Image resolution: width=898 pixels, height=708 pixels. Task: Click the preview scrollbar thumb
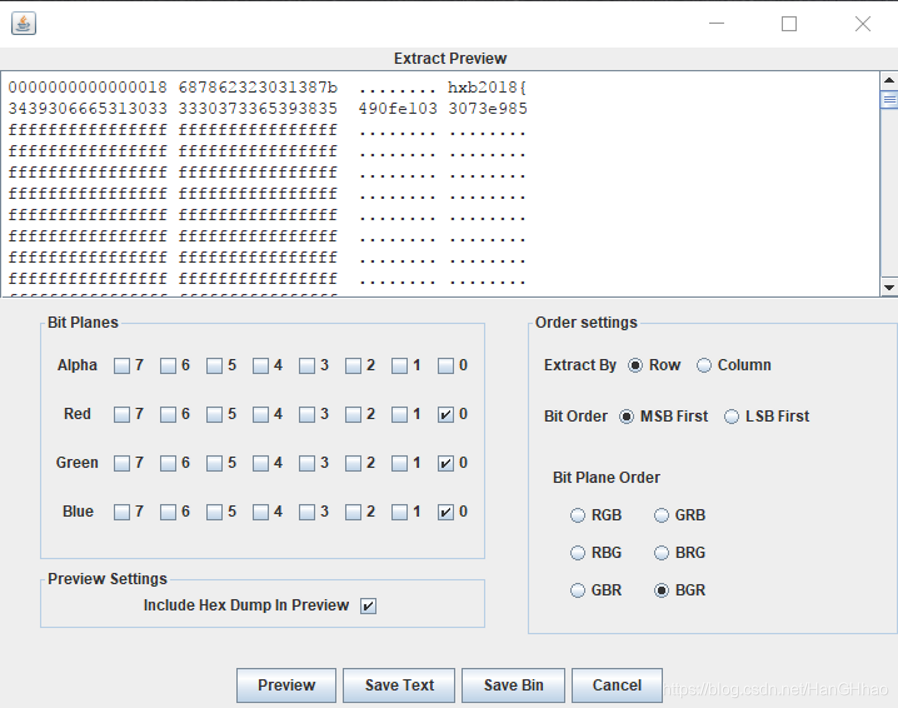click(889, 100)
